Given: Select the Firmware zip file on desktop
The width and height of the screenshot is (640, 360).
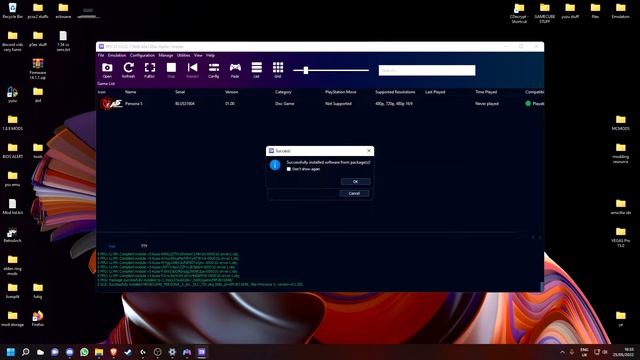Looking at the screenshot, I should (38, 69).
